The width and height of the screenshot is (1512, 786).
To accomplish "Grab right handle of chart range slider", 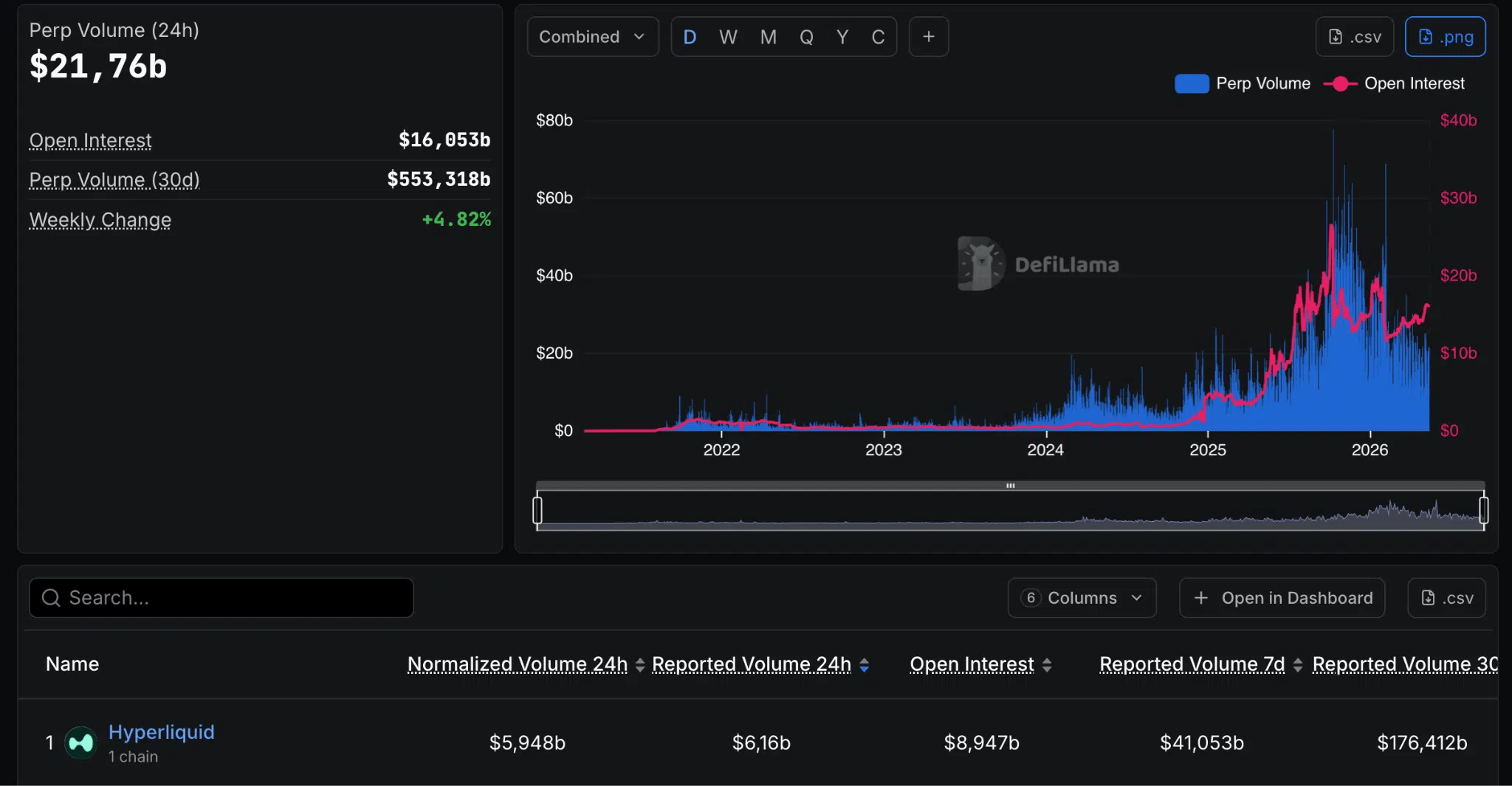I will (x=1484, y=510).
